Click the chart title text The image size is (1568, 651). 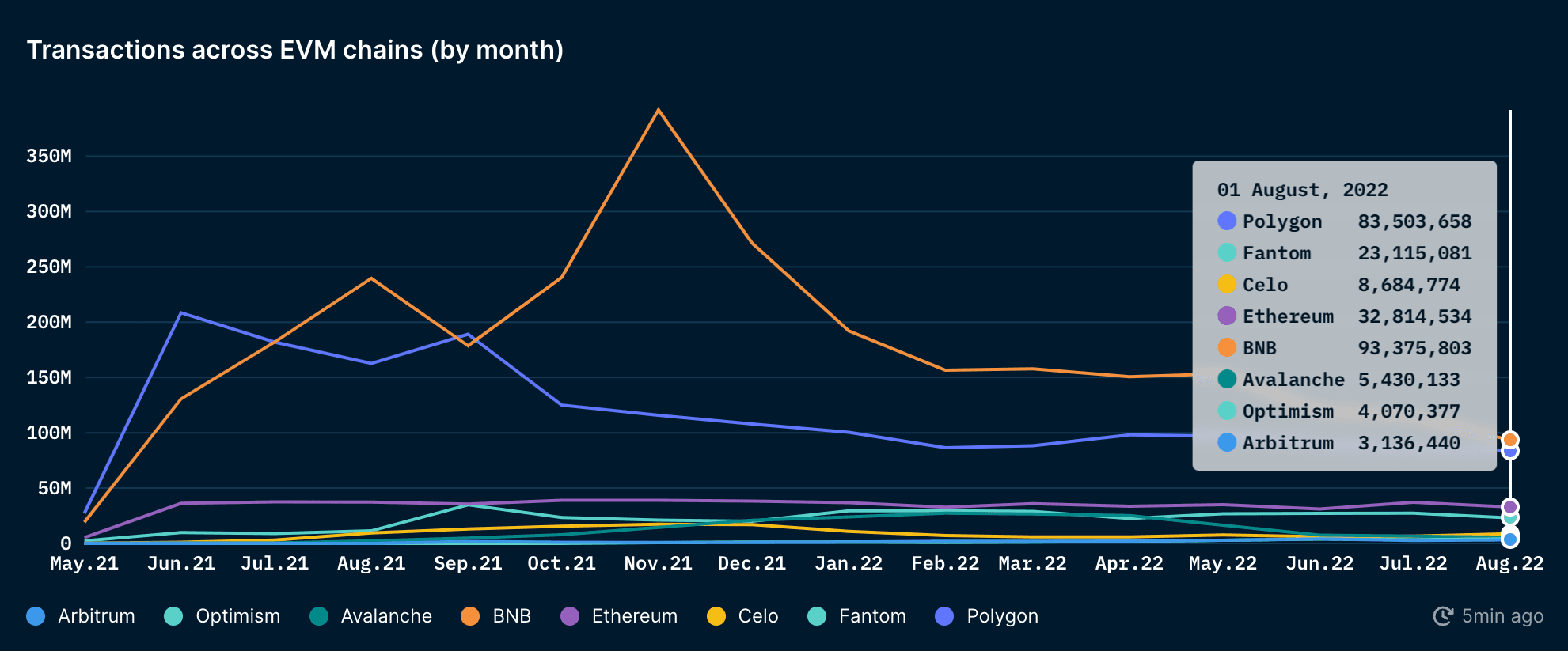(295, 50)
